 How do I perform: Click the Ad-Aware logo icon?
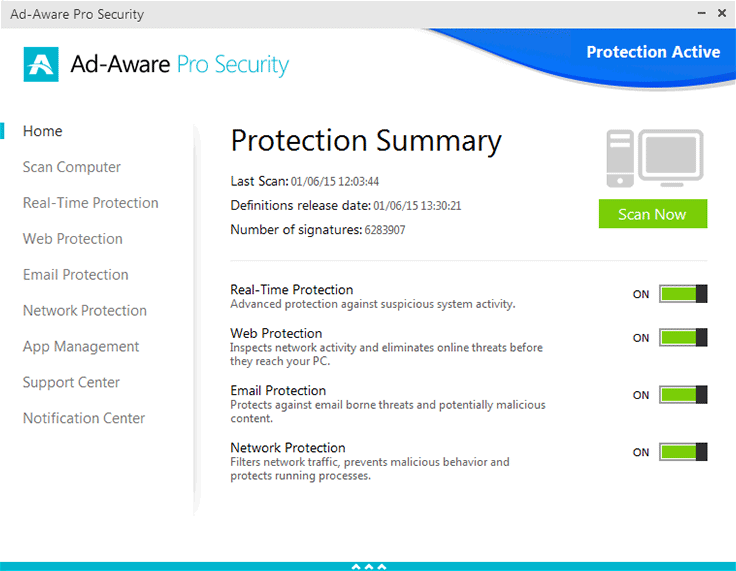[x=41, y=65]
